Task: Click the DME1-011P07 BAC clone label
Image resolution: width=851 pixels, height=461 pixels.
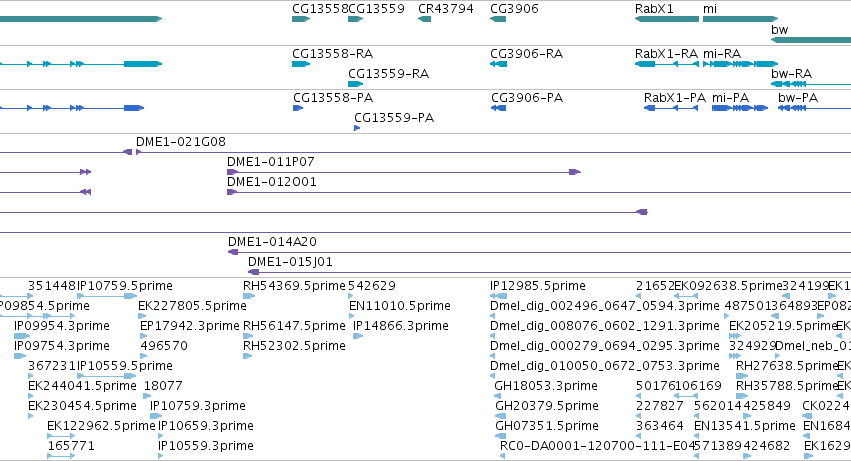Action: [271, 162]
